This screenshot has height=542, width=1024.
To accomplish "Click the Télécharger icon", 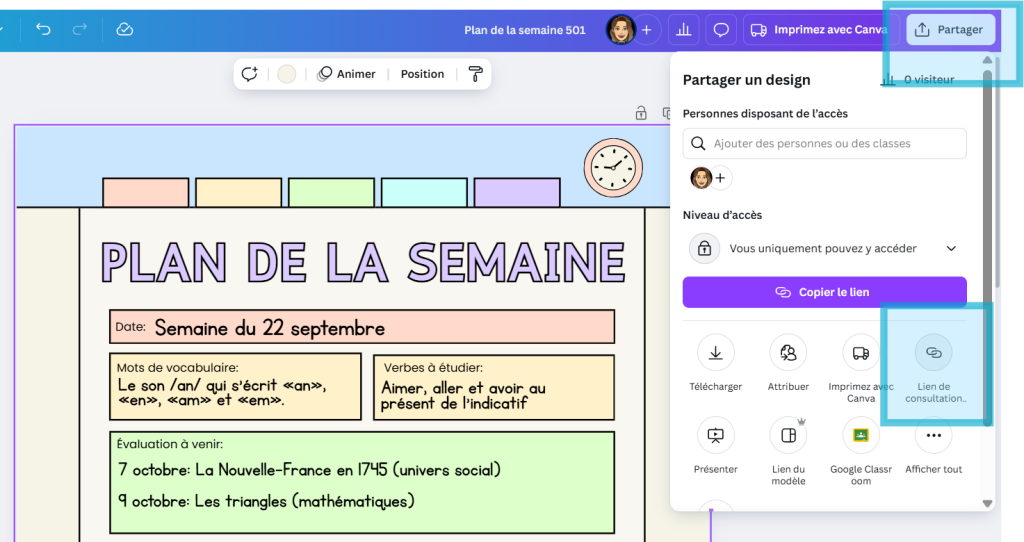I will coord(716,353).
